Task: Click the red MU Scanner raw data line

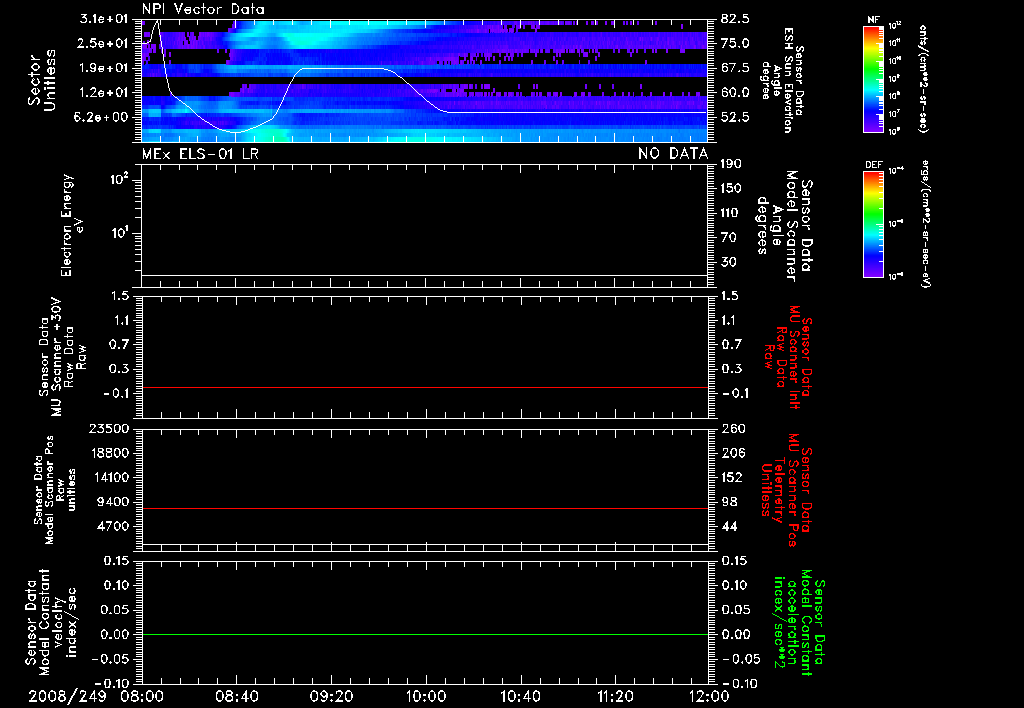Action: (424, 387)
